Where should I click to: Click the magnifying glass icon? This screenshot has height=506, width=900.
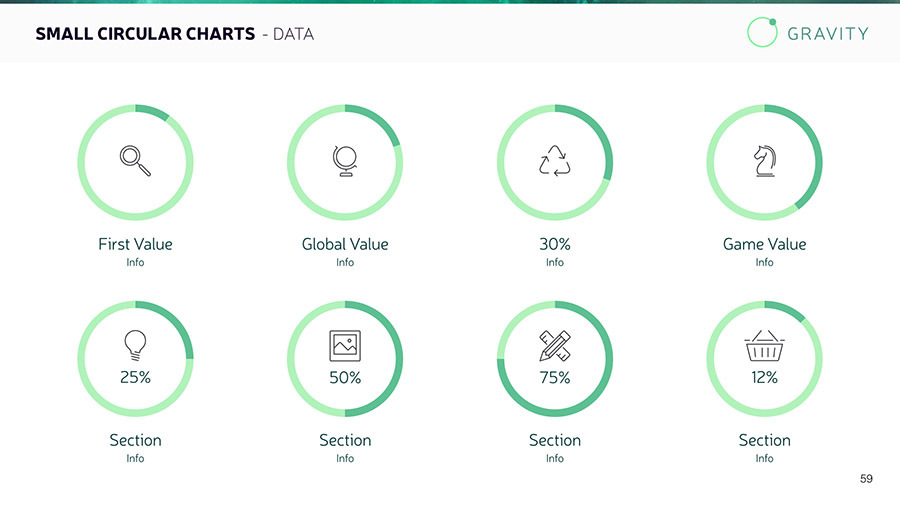click(x=135, y=161)
